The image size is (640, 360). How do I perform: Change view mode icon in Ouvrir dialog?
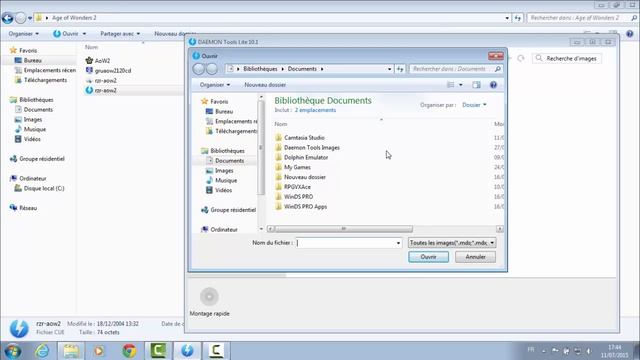[451, 85]
